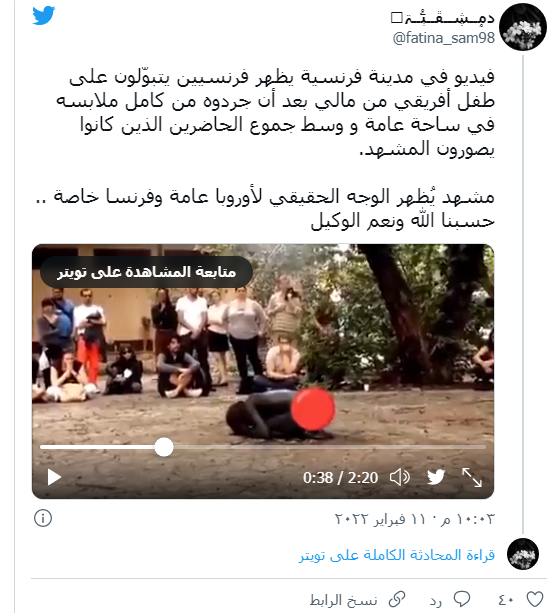Click the video progress slider handle
The image size is (558, 613).
click(164, 447)
